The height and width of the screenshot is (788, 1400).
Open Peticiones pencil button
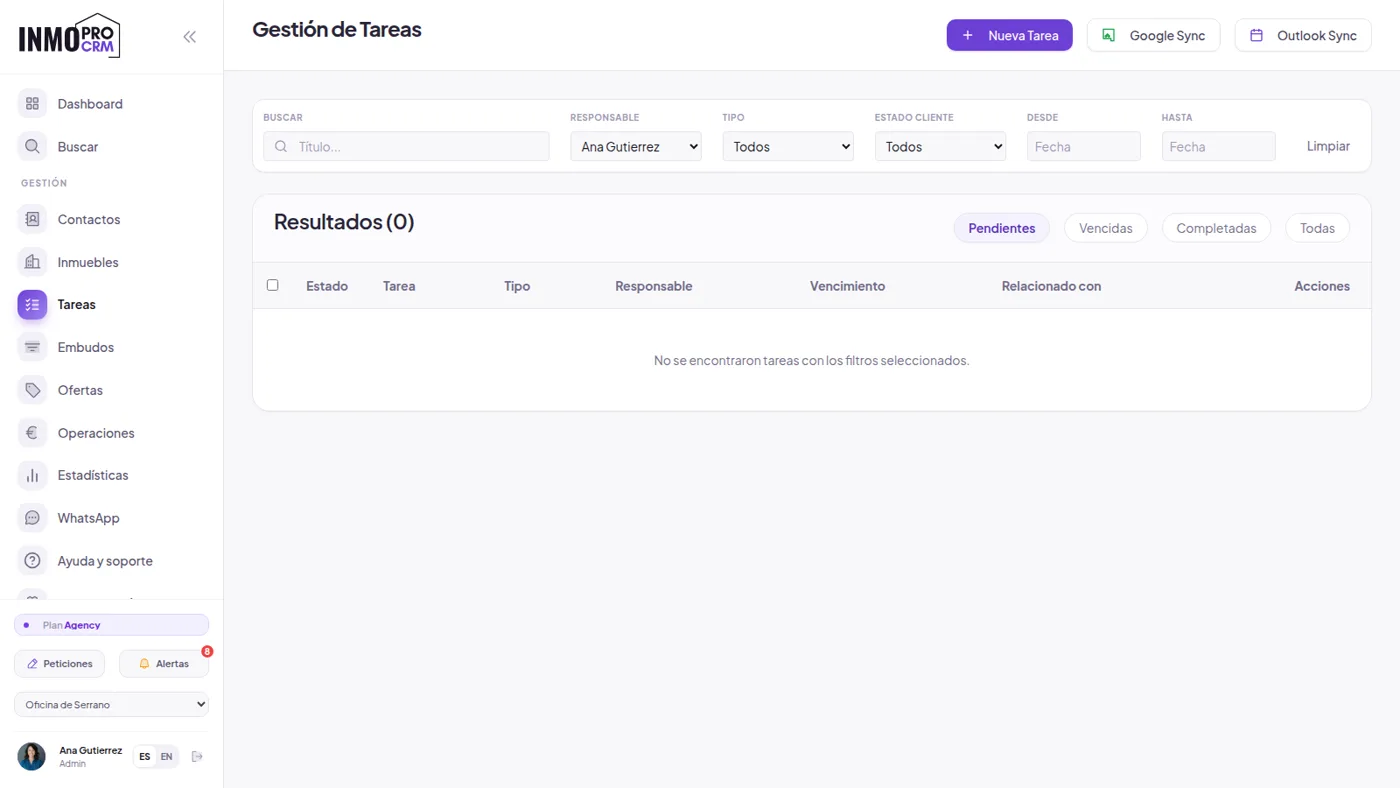coord(59,664)
